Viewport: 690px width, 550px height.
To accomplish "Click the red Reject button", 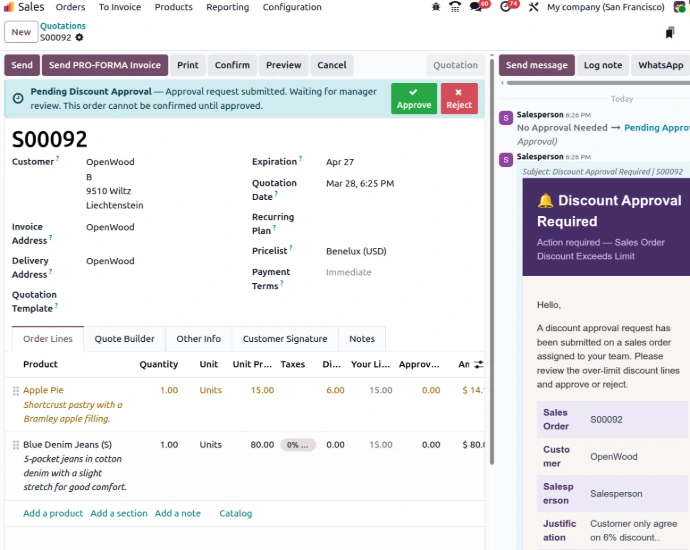I will pos(459,98).
